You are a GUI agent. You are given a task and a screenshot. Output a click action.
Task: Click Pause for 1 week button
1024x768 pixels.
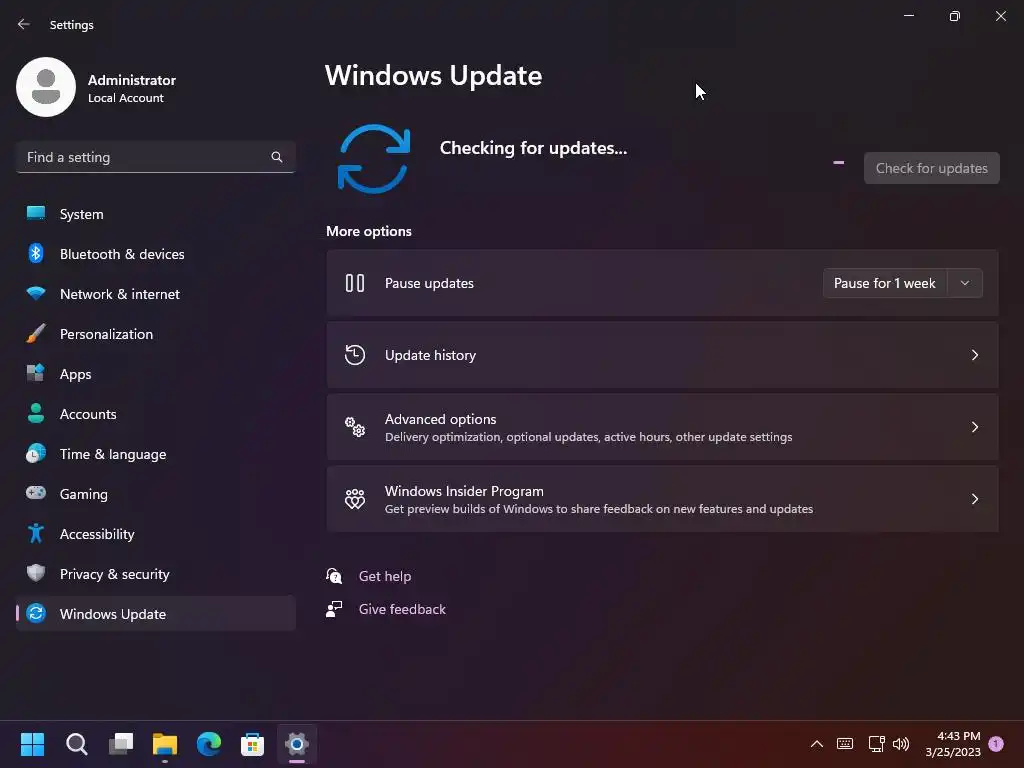pos(885,283)
